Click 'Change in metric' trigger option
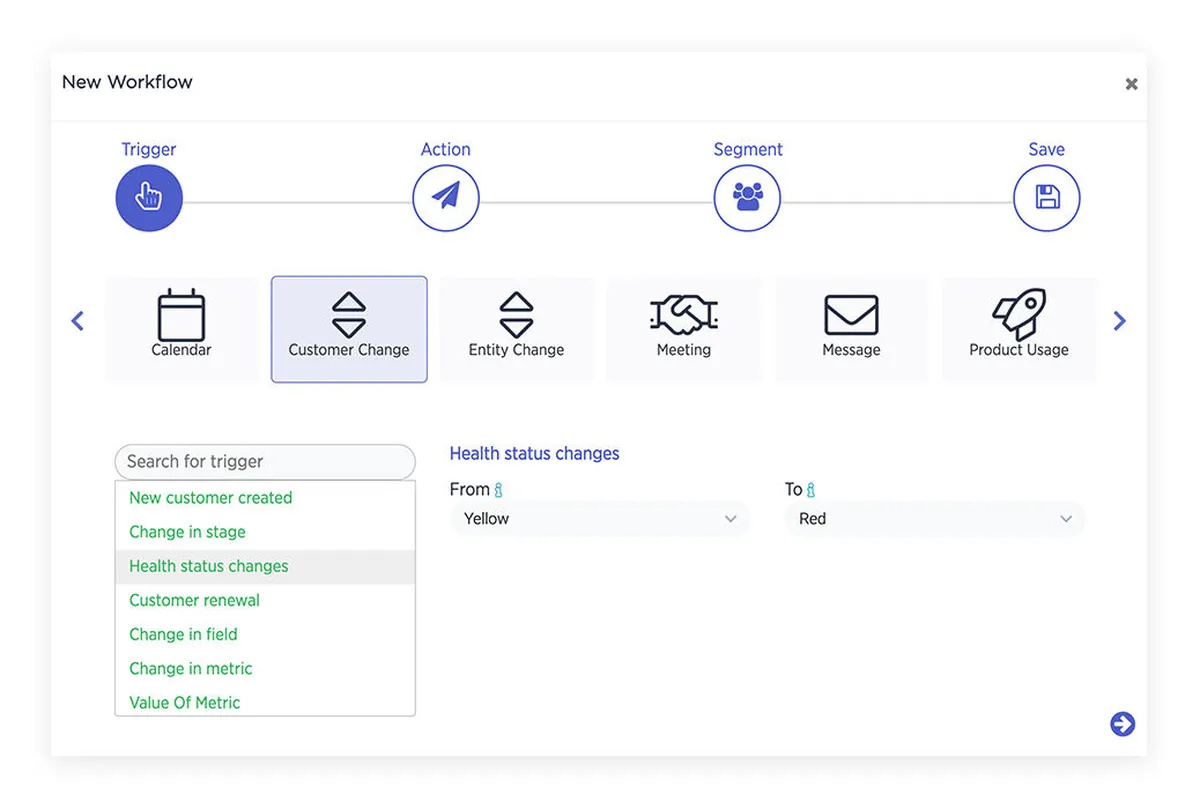 click(x=191, y=668)
